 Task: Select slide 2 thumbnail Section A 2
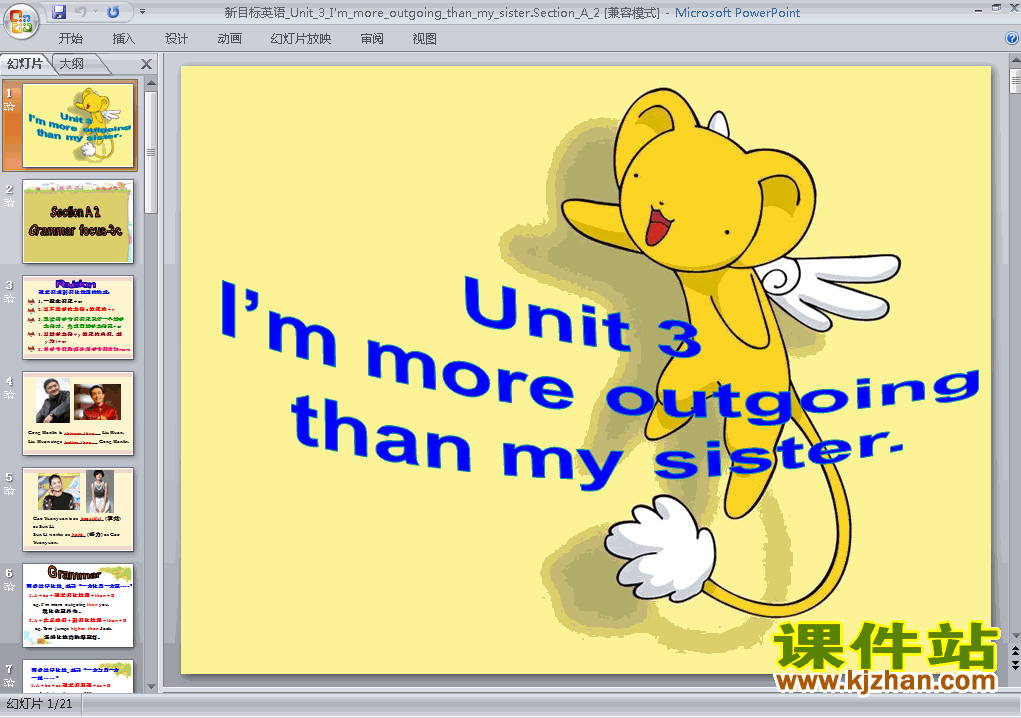(x=78, y=221)
